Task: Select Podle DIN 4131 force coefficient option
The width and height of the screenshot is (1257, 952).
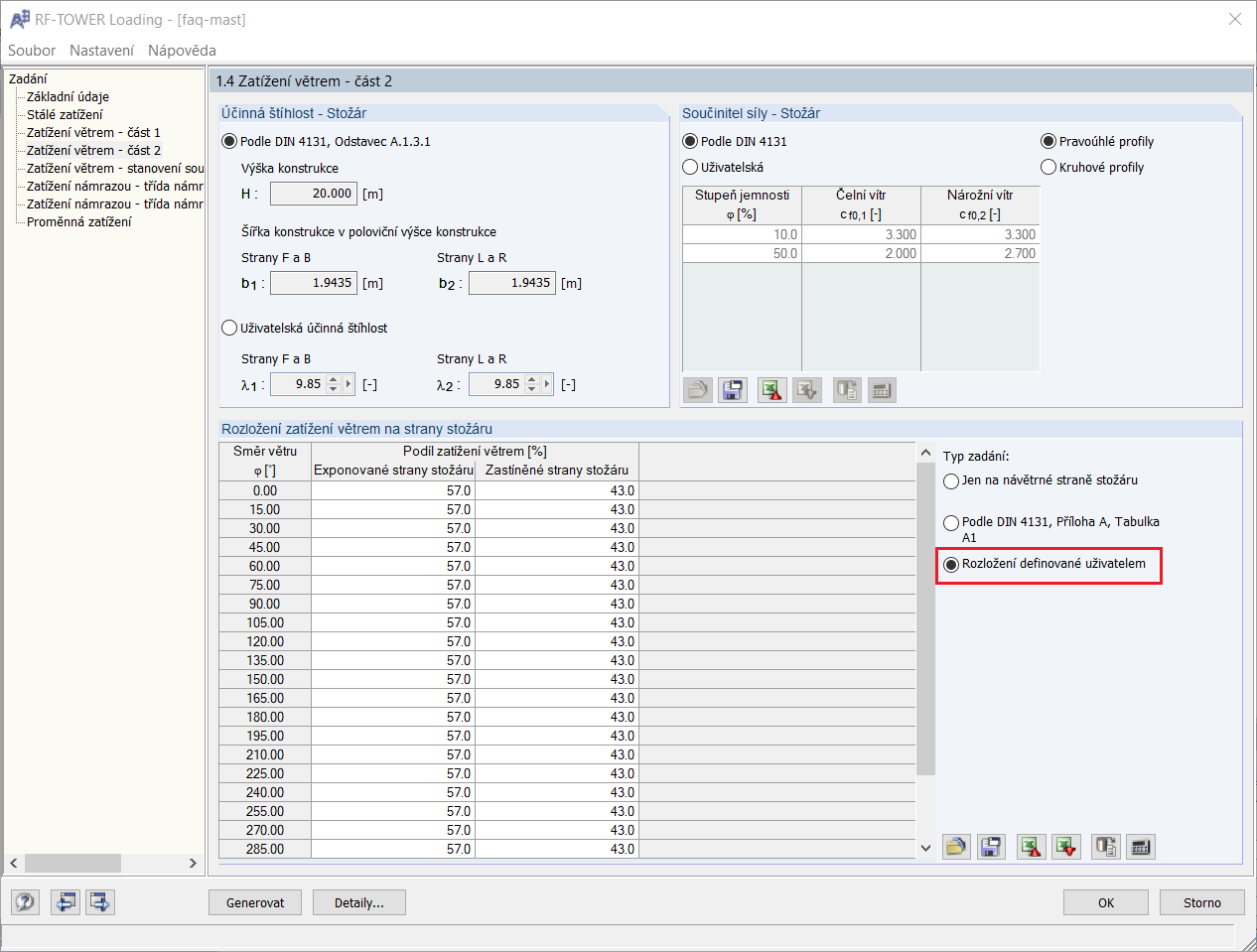Action: [x=690, y=141]
